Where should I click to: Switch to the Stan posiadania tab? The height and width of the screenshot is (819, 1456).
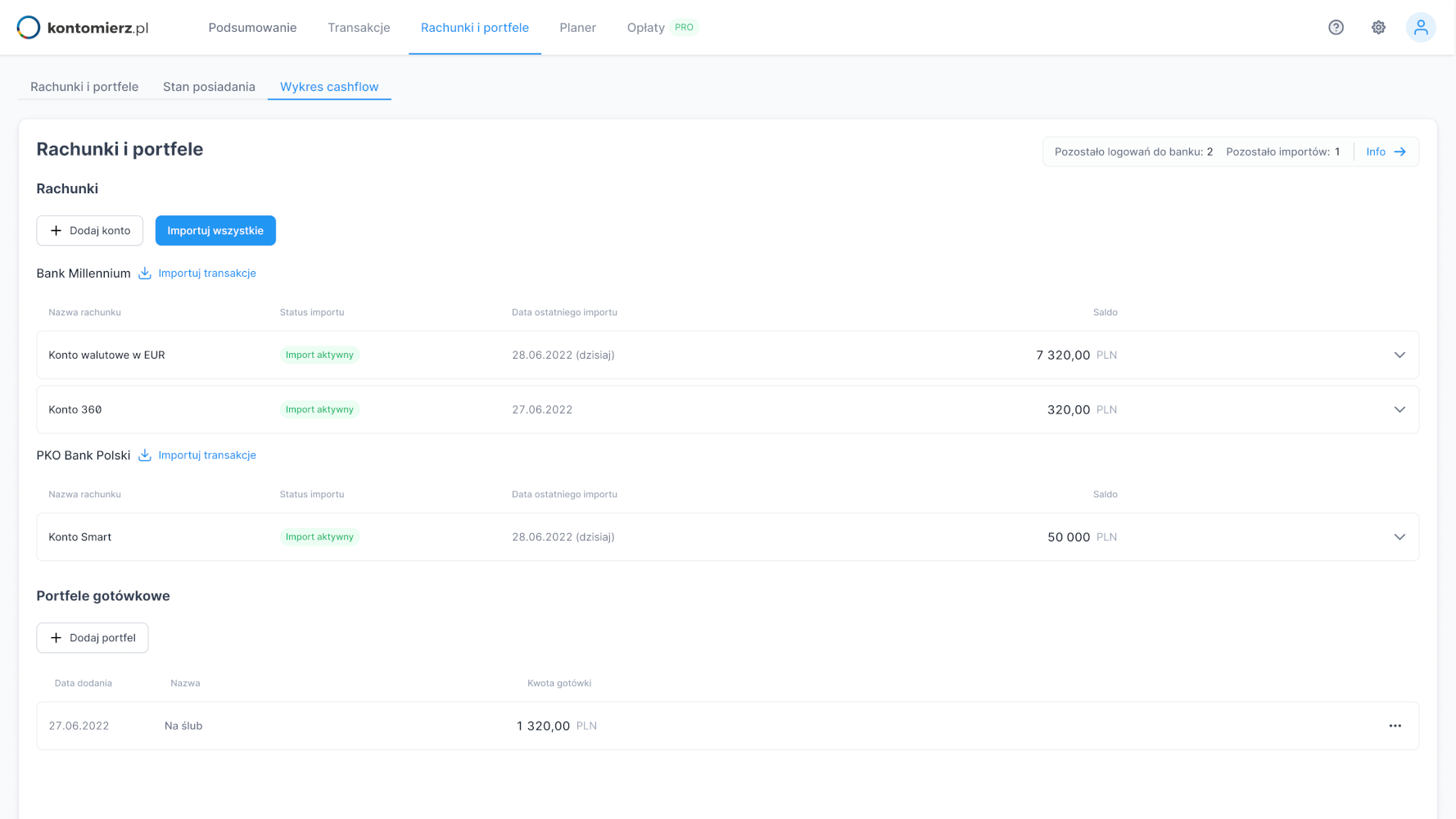(x=209, y=87)
